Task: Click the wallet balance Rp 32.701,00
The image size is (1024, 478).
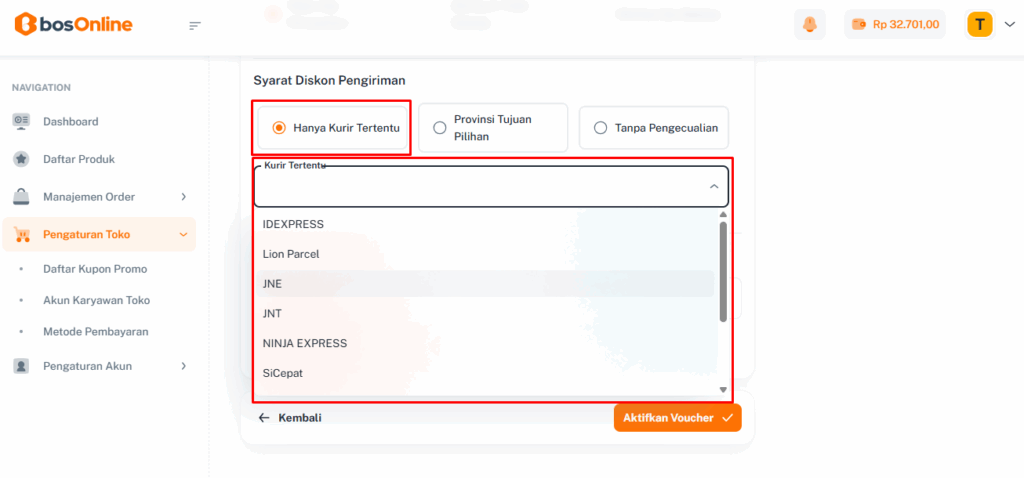Action: 895,24
